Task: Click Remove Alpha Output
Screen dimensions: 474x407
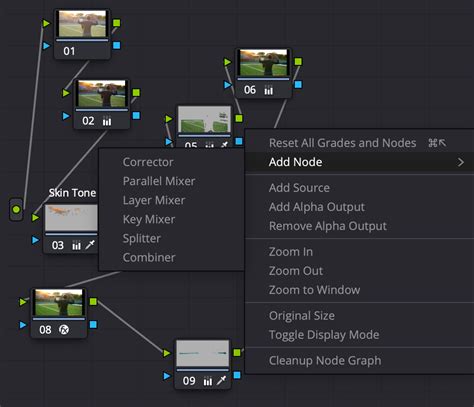Action: [328, 226]
